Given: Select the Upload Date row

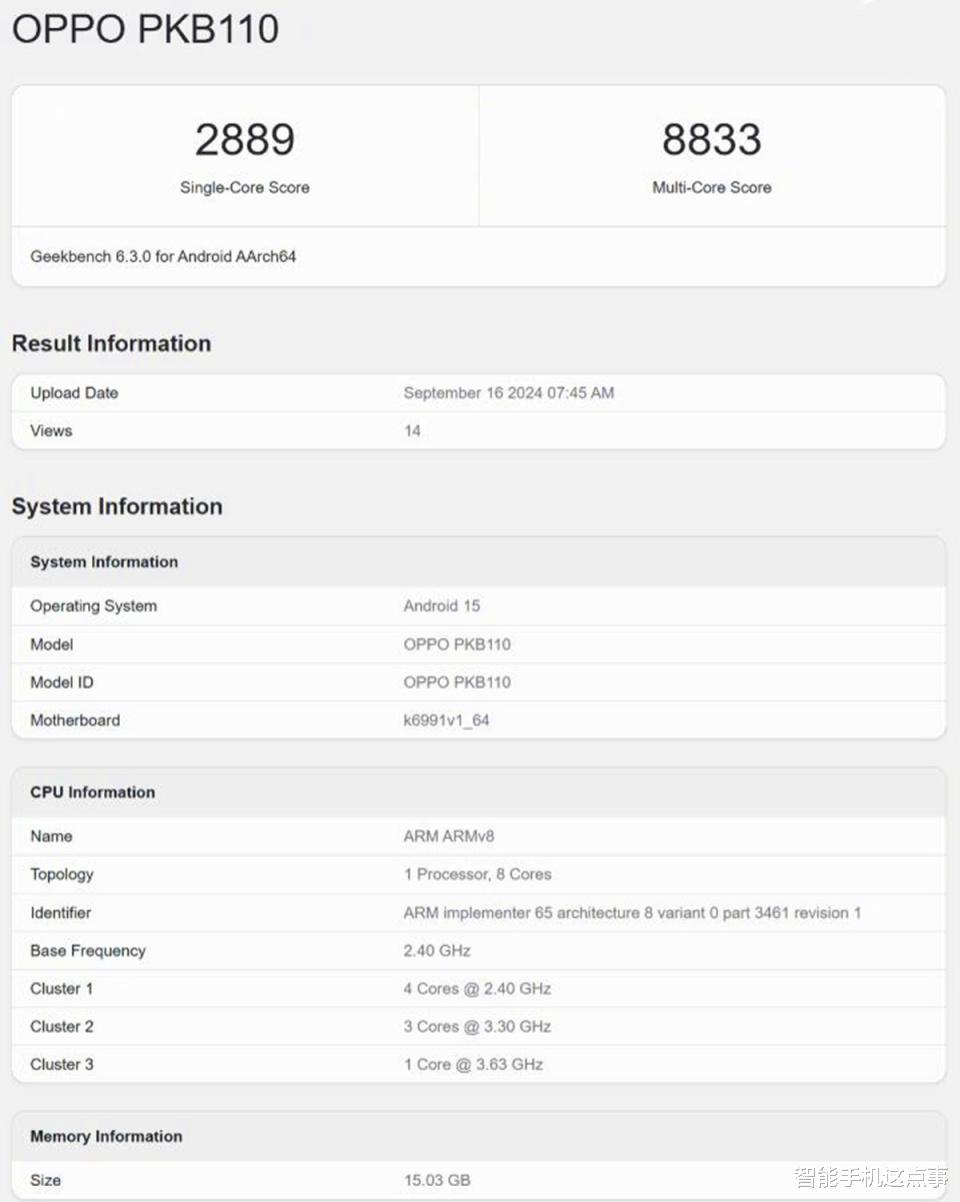Looking at the screenshot, I should tap(480, 393).
